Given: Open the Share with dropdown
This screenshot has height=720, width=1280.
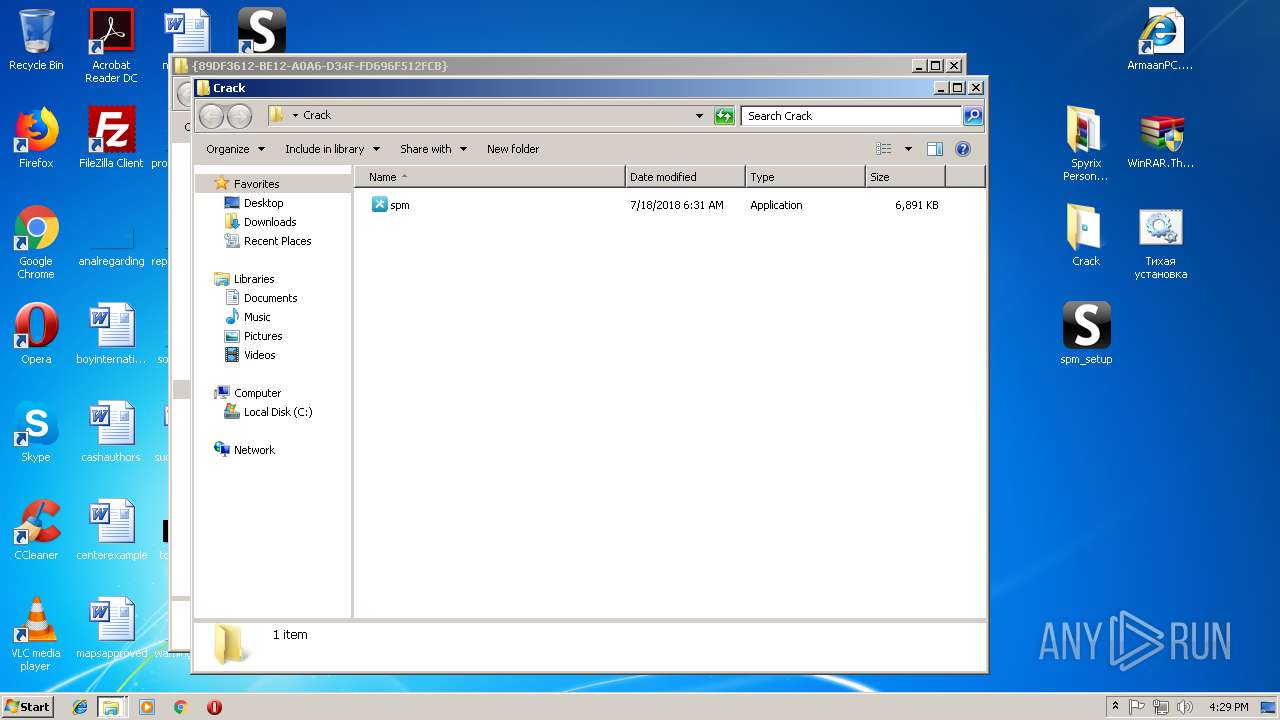Looking at the screenshot, I should tap(433, 149).
